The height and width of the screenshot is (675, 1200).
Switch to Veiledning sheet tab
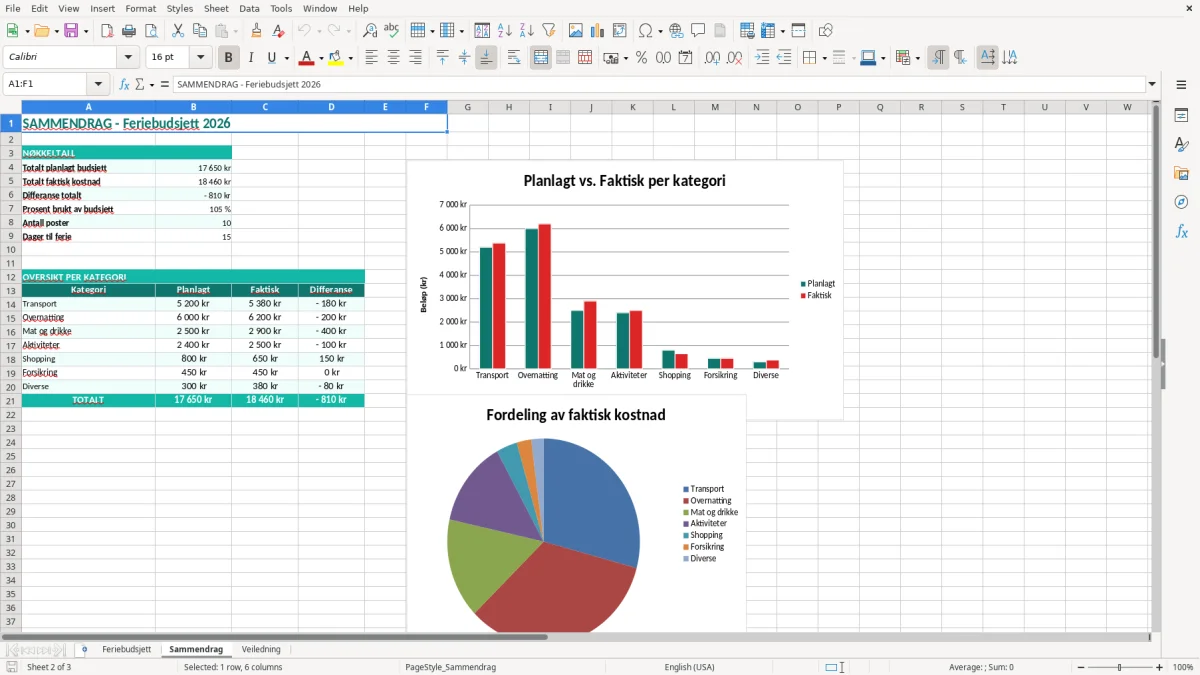[261, 649]
